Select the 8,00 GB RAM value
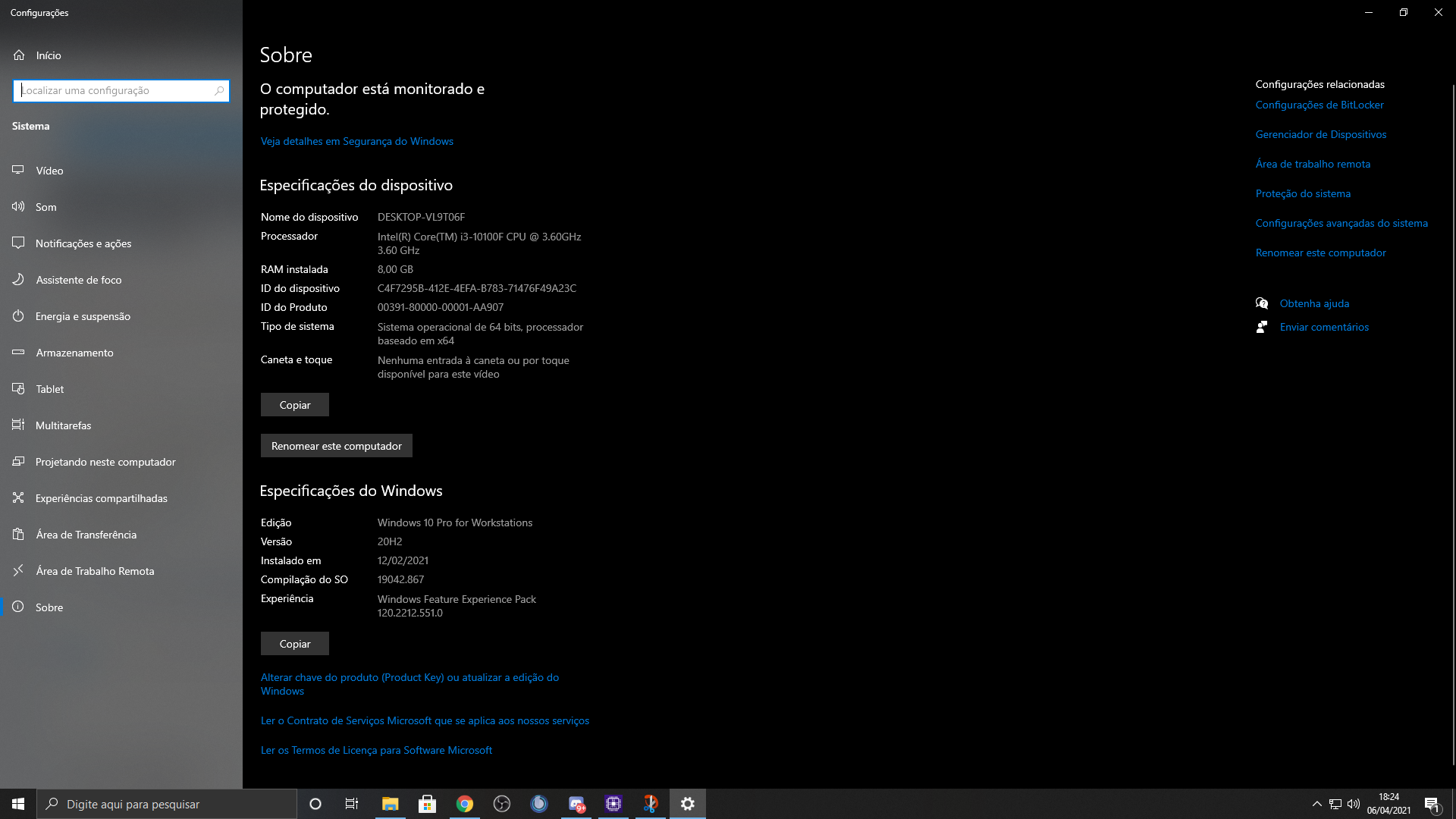Image resolution: width=1456 pixels, height=819 pixels. pyautogui.click(x=395, y=270)
